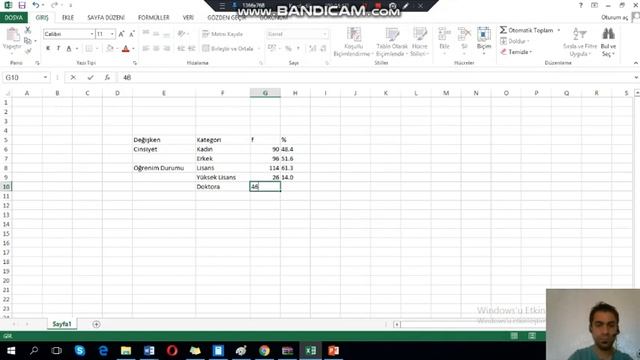Screen dimensions: 640x360
Task: Cut selection with the scissors icon
Action: (28, 30)
